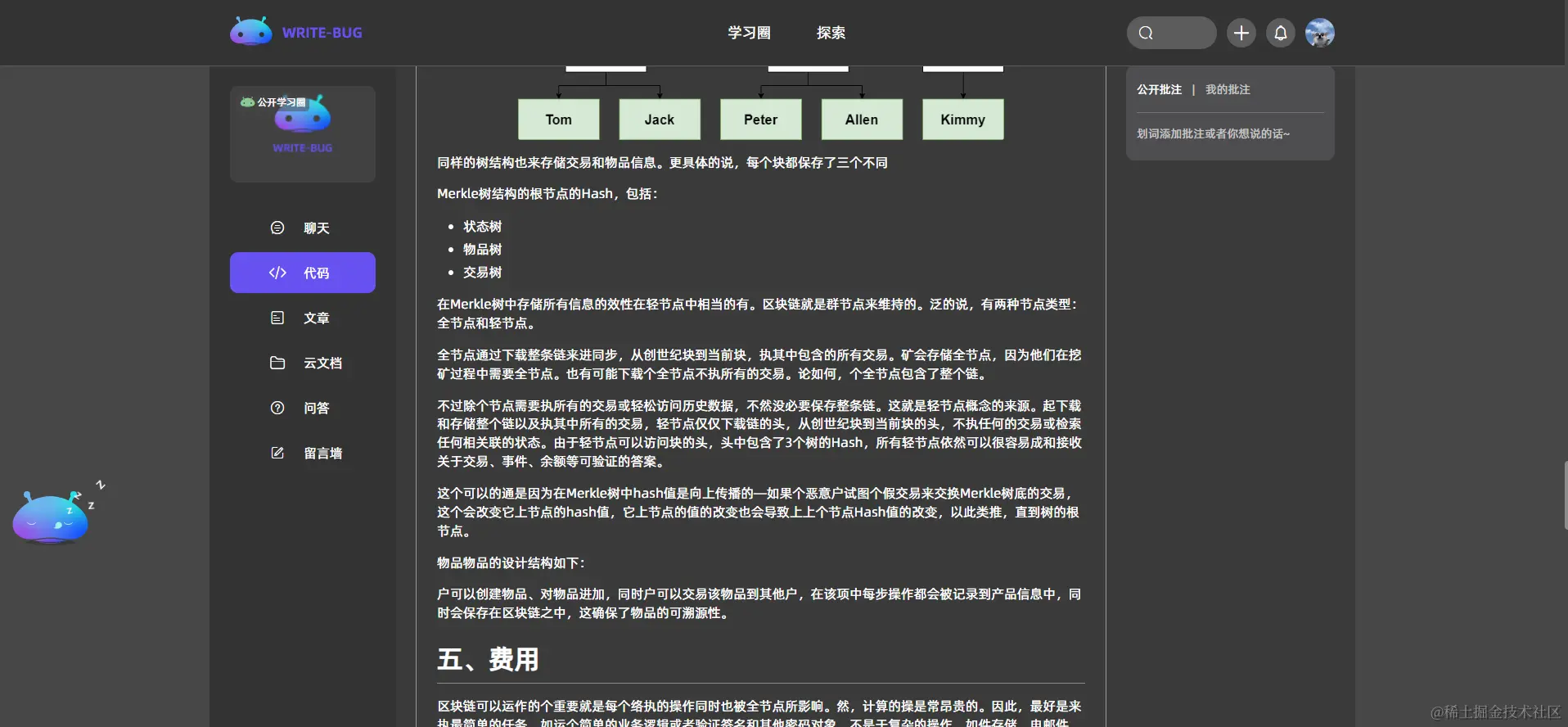Click the code brackets icon

click(x=277, y=273)
